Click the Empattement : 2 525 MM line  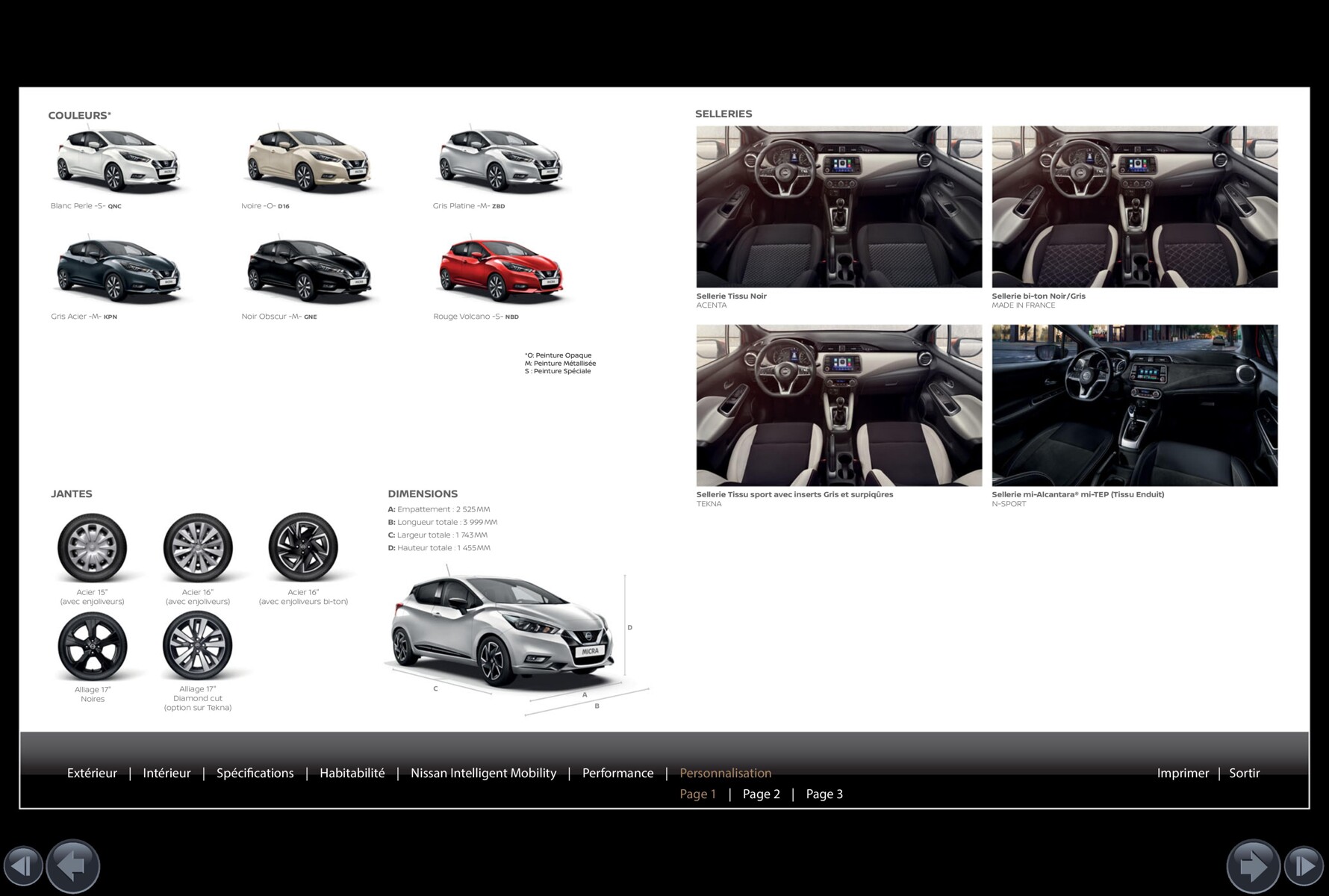point(439,509)
